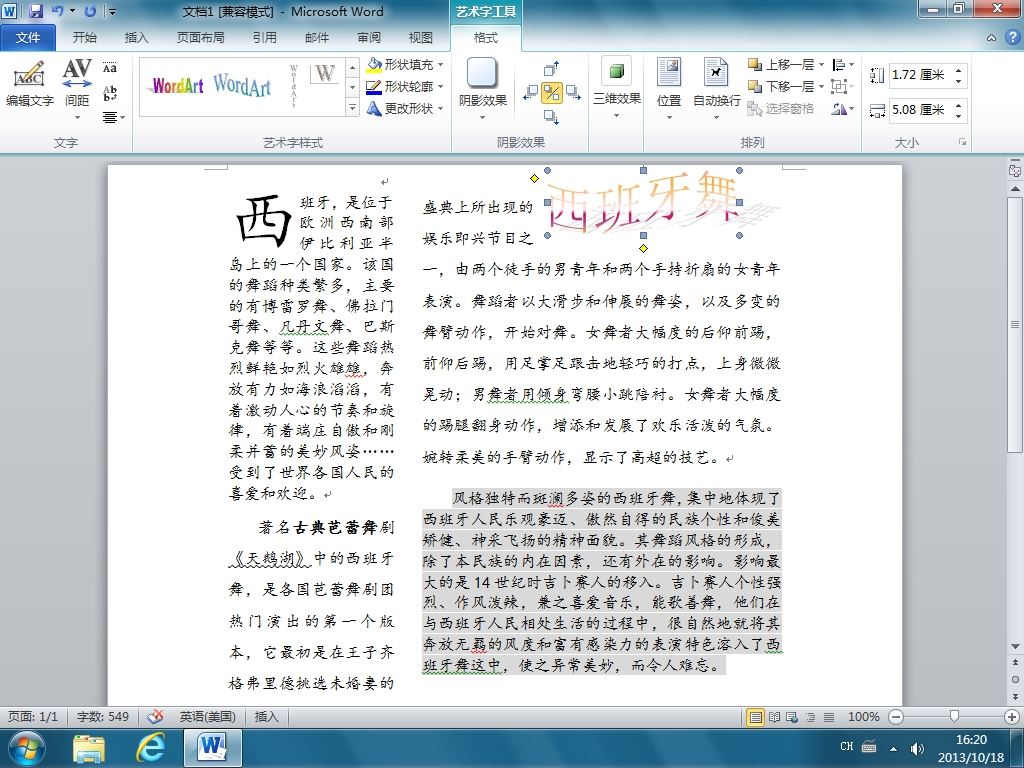Increase shape height with up stepper
Screen dimensions: 1024x768
(x=958, y=70)
